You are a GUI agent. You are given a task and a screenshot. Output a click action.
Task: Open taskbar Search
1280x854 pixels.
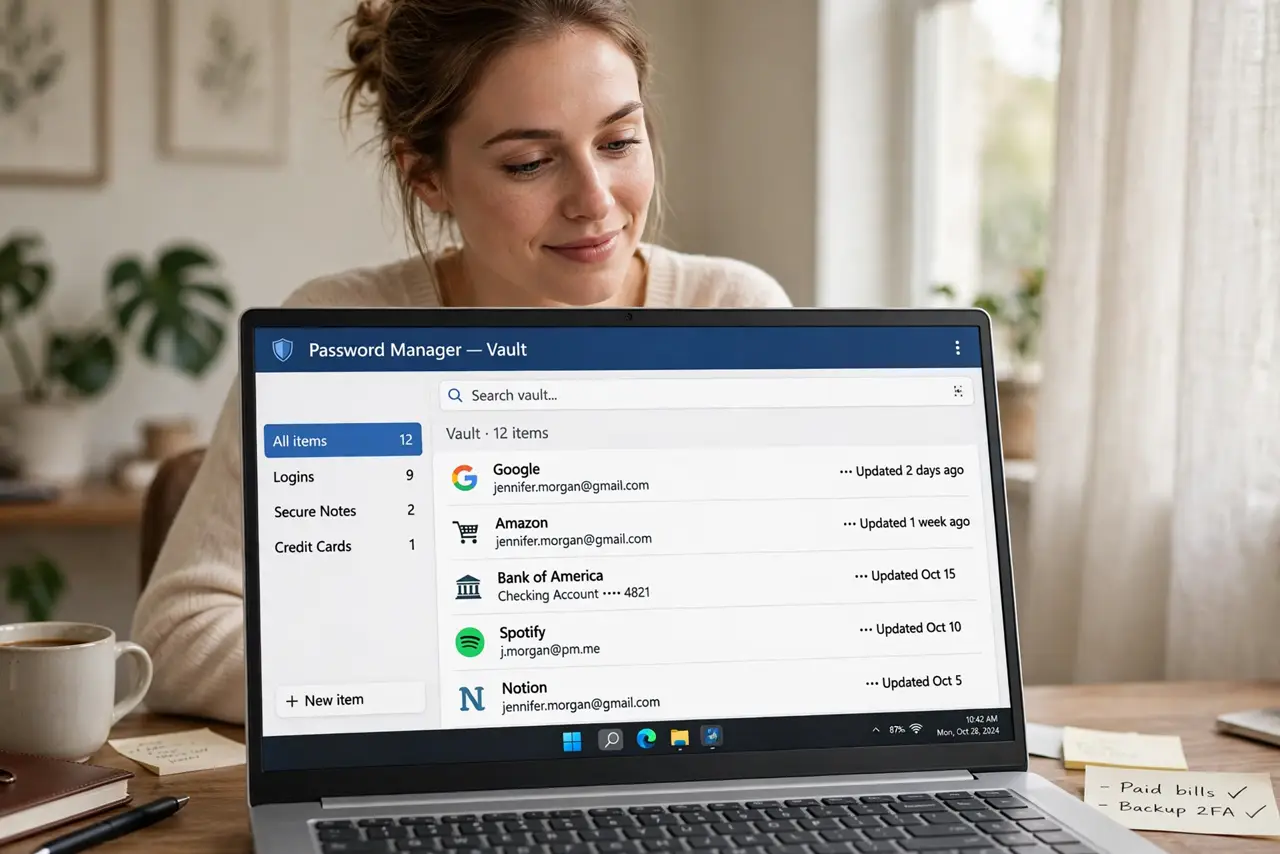coord(610,740)
